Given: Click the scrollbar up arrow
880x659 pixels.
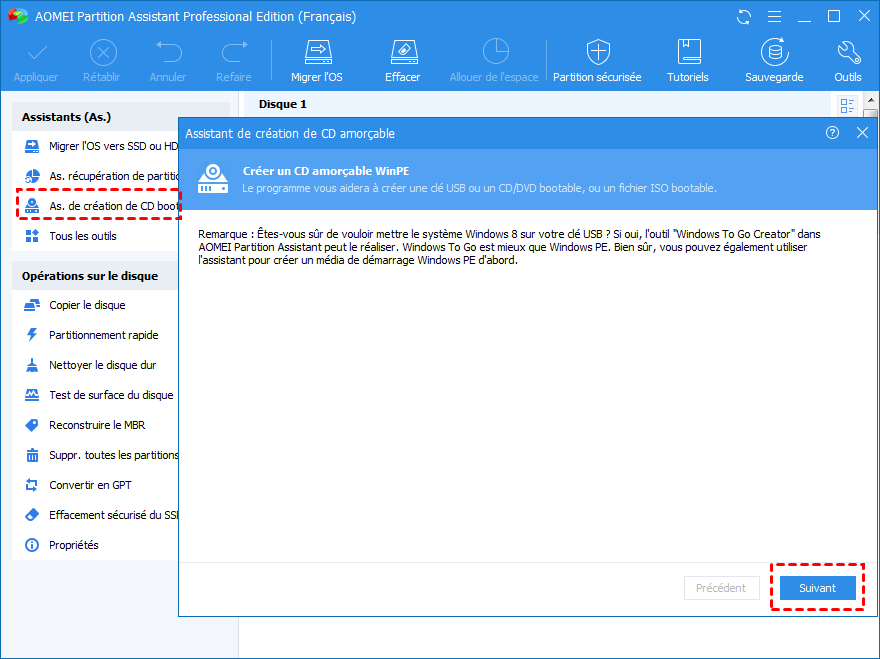Looking at the screenshot, I should (870, 100).
